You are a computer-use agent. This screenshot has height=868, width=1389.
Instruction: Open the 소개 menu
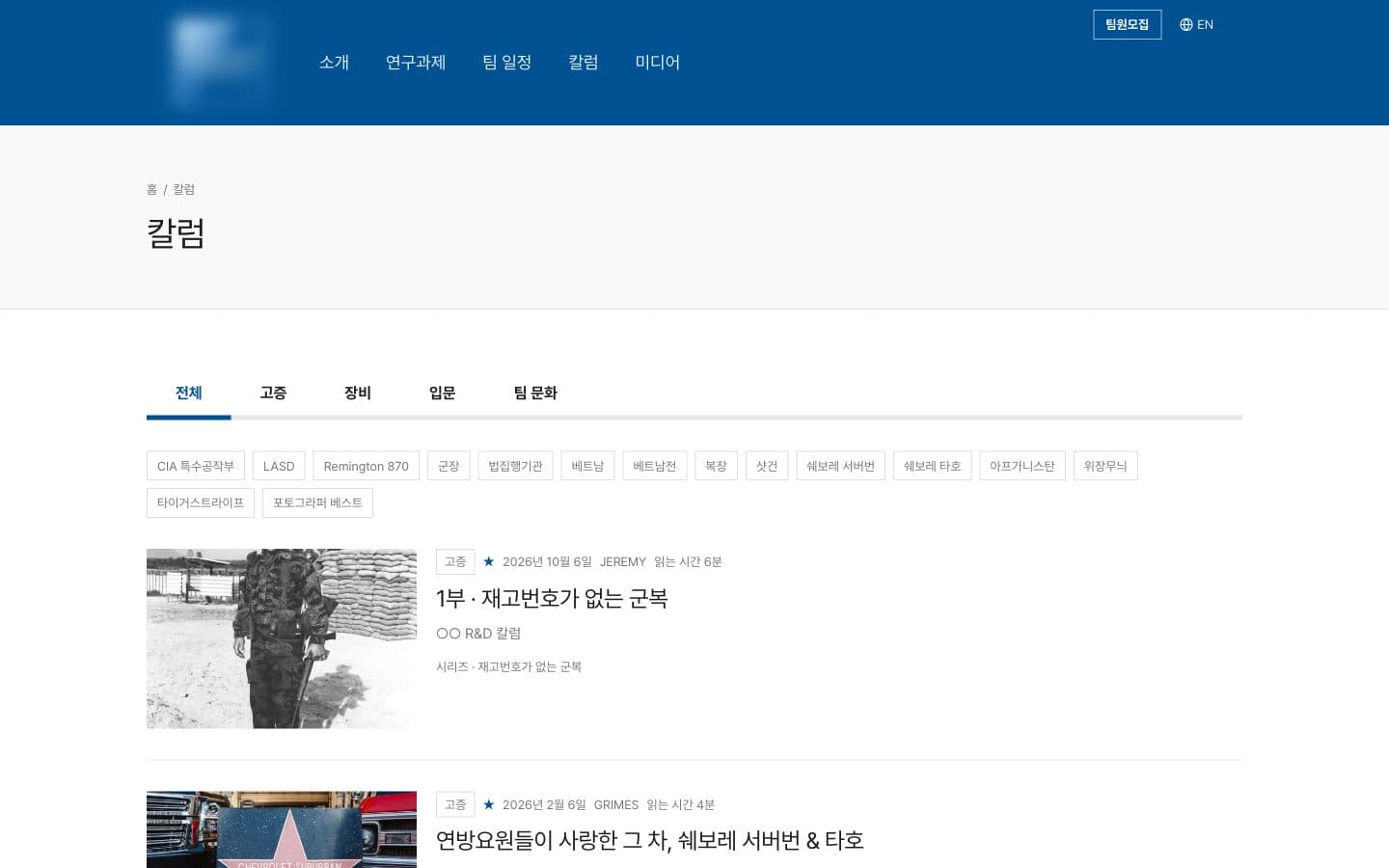[334, 63]
